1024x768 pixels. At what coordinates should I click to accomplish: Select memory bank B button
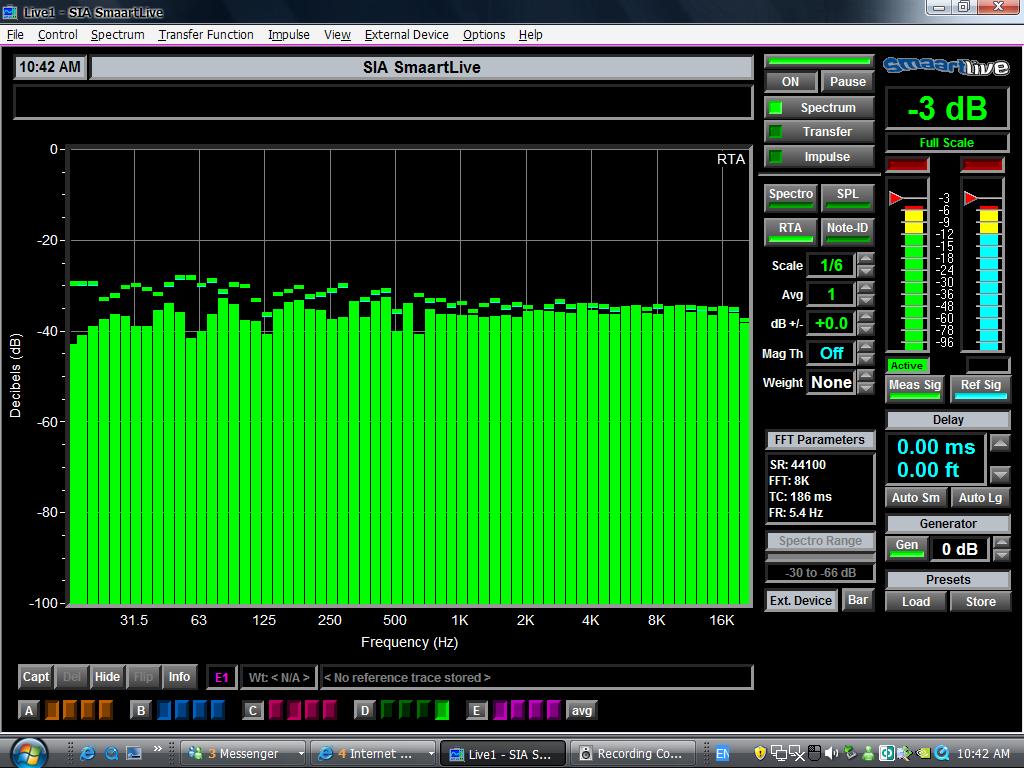pos(140,711)
